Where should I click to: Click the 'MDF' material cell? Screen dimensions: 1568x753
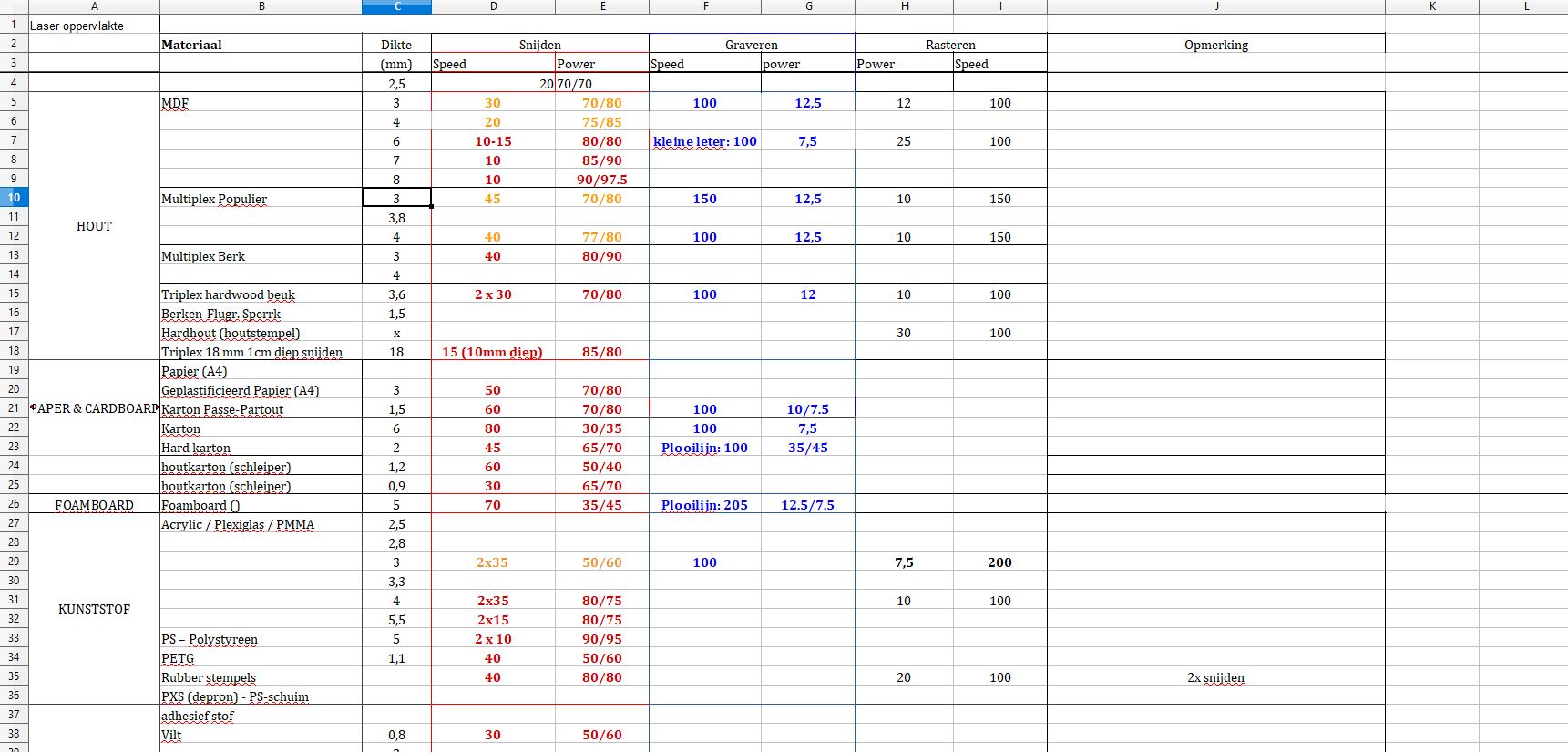pyautogui.click(x=261, y=103)
